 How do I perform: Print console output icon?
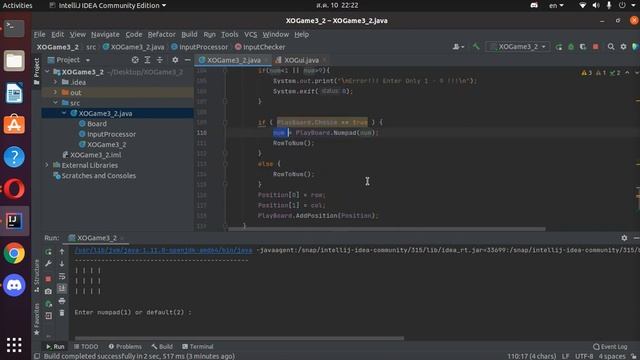click(x=62, y=301)
